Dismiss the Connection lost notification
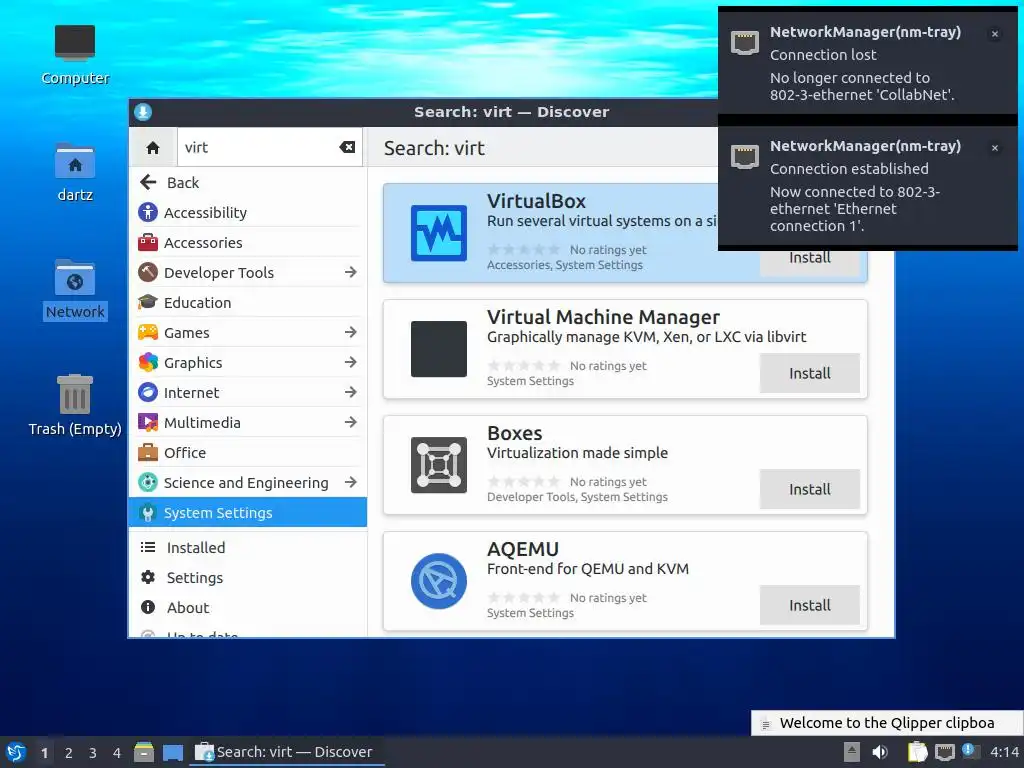Image resolution: width=1024 pixels, height=768 pixels. click(x=995, y=34)
